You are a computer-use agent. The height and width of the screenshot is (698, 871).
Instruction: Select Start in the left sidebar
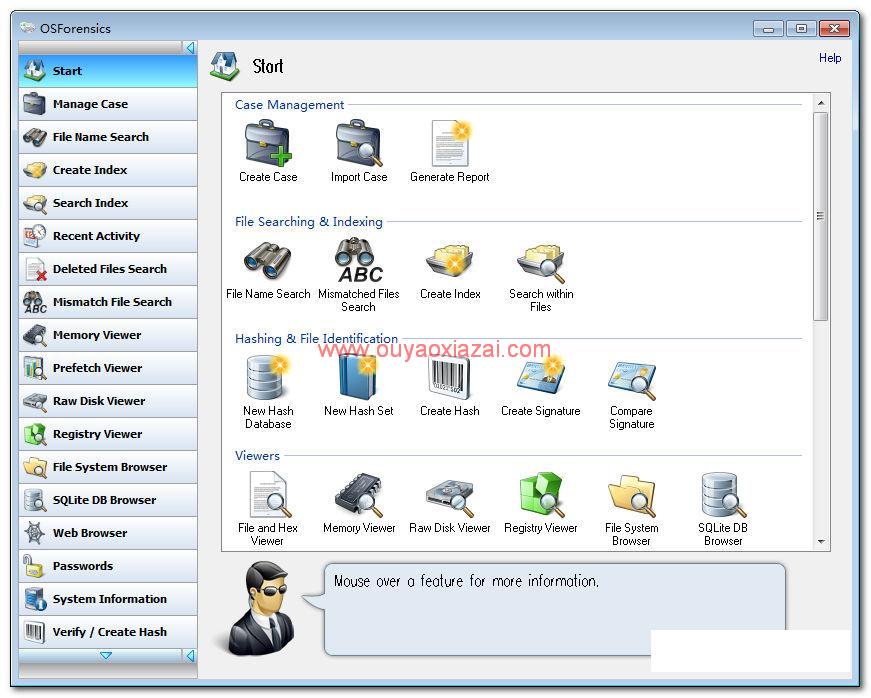click(108, 71)
